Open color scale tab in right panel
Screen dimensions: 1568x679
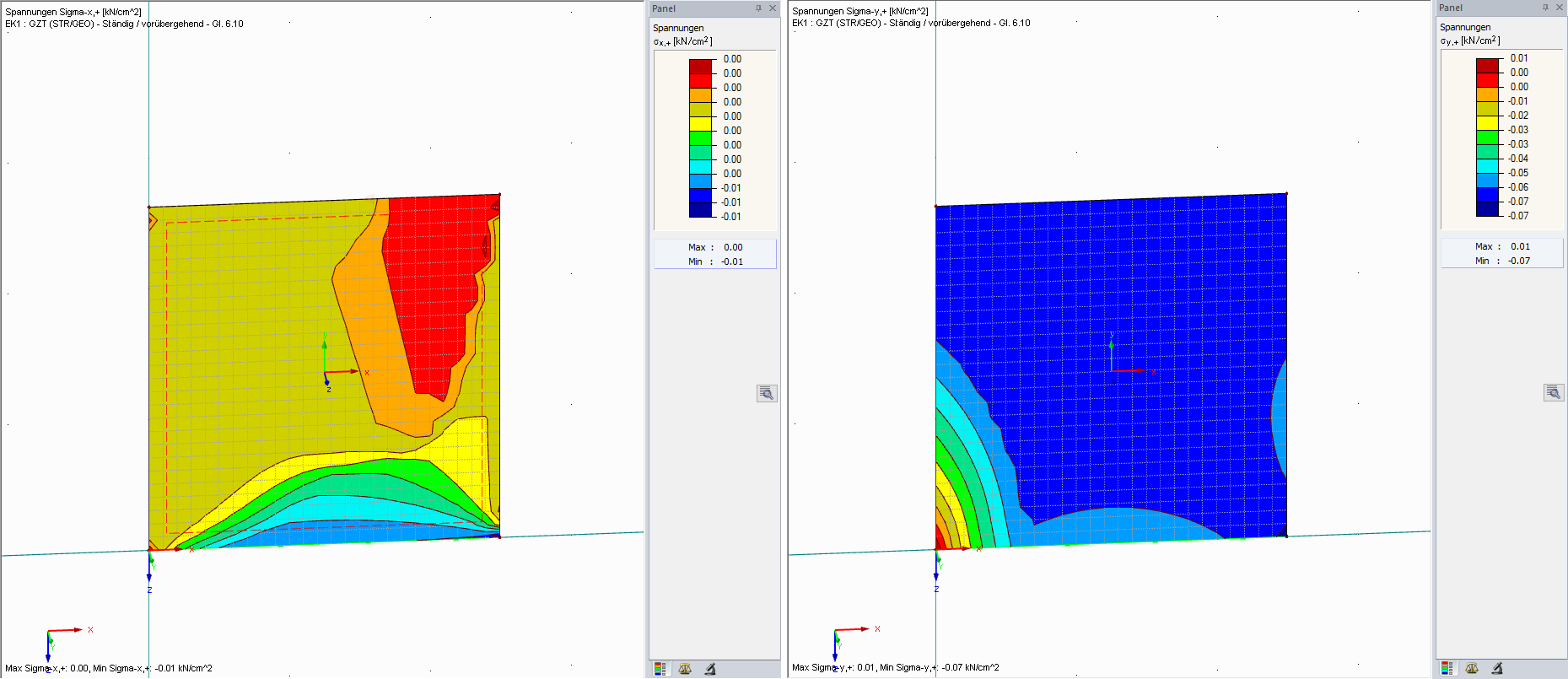pyautogui.click(x=1447, y=668)
